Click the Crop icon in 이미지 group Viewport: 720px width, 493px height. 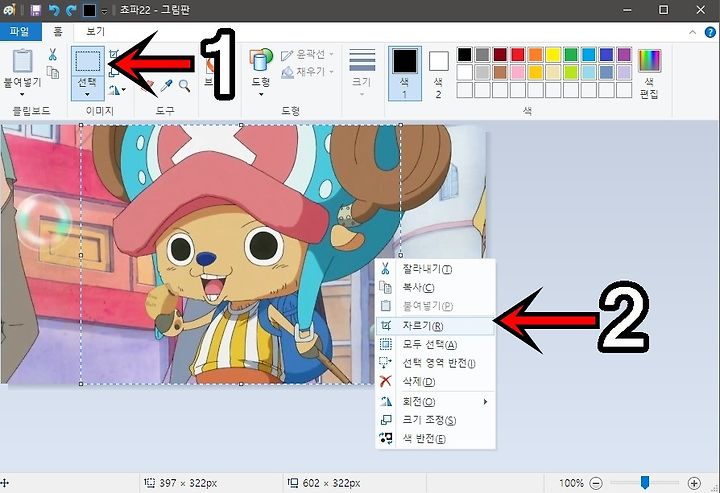[113, 55]
